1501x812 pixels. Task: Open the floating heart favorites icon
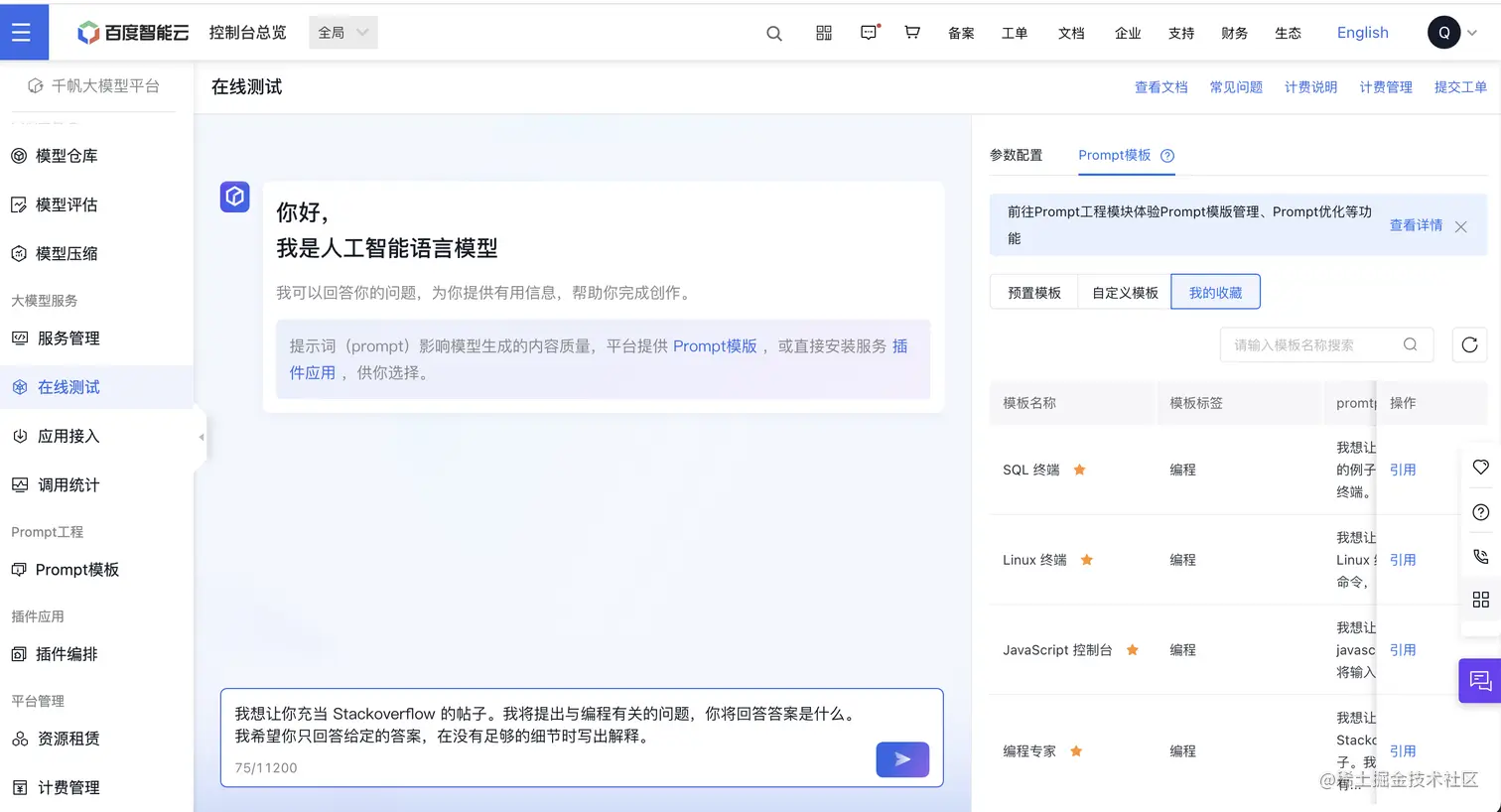[1480, 467]
